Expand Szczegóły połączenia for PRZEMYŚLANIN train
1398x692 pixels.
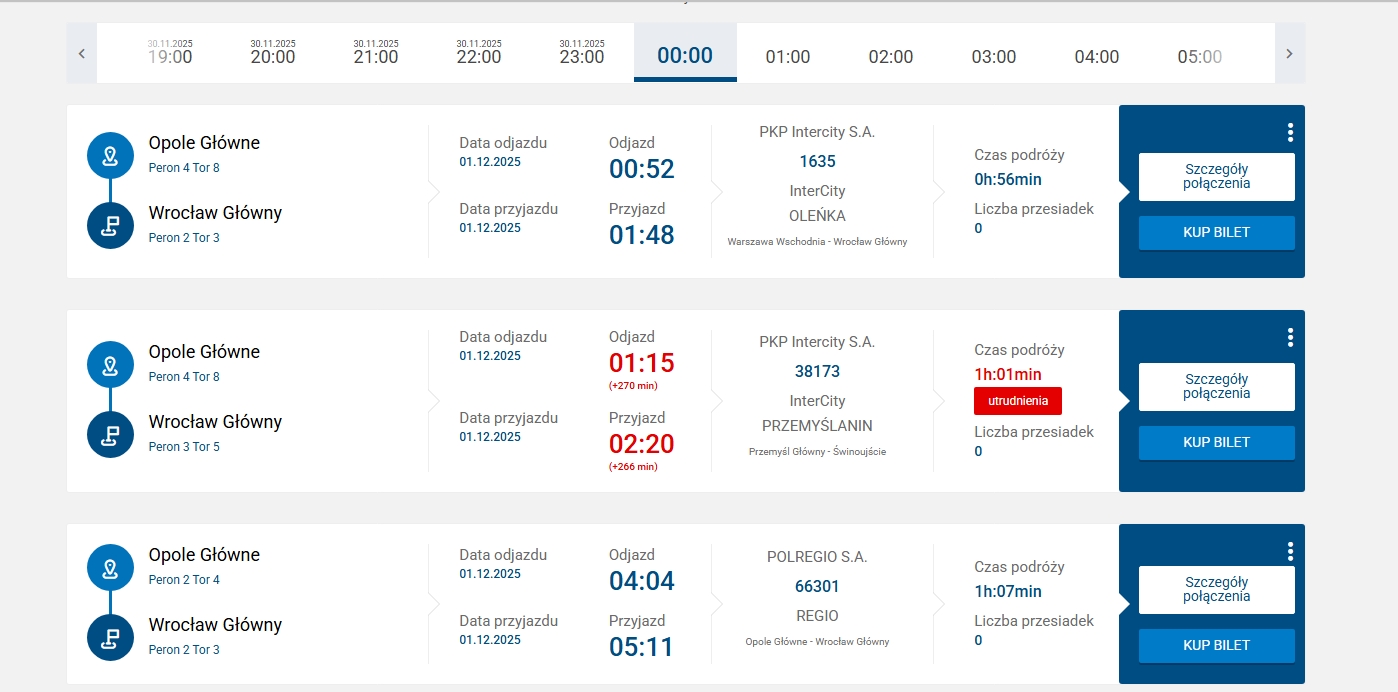[x=1216, y=386]
